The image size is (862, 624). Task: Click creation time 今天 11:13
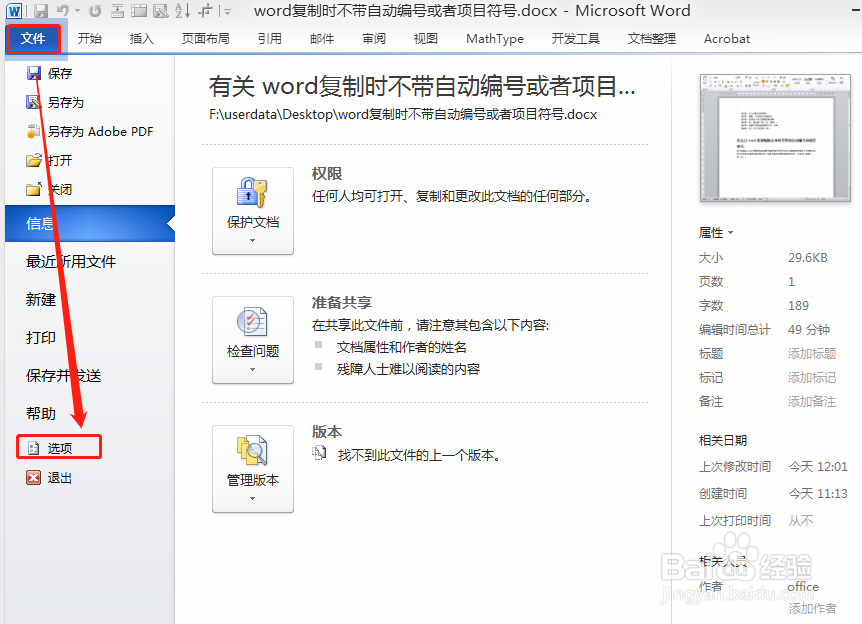point(818,494)
